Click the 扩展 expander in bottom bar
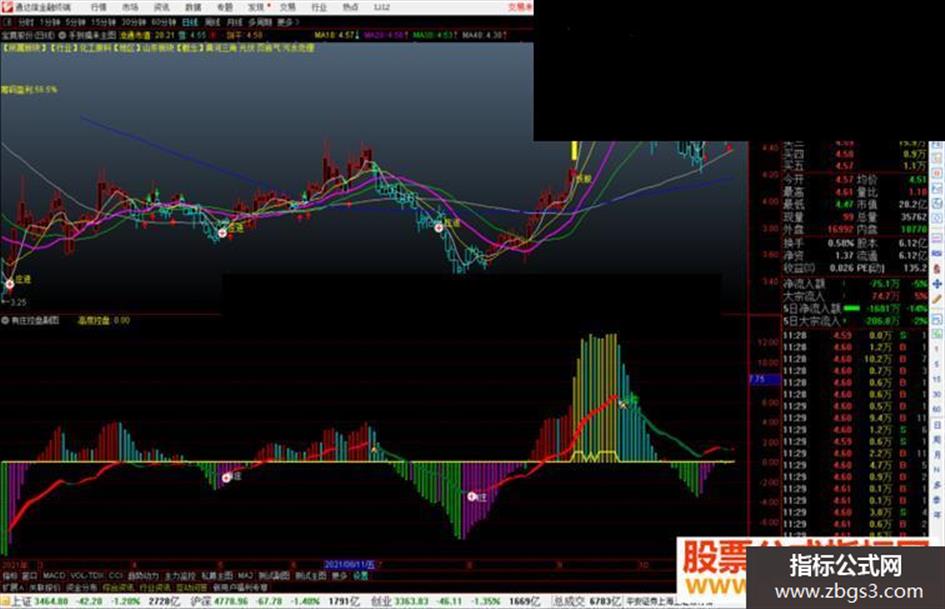Screen dimensions: 945x609 (x=12, y=587)
